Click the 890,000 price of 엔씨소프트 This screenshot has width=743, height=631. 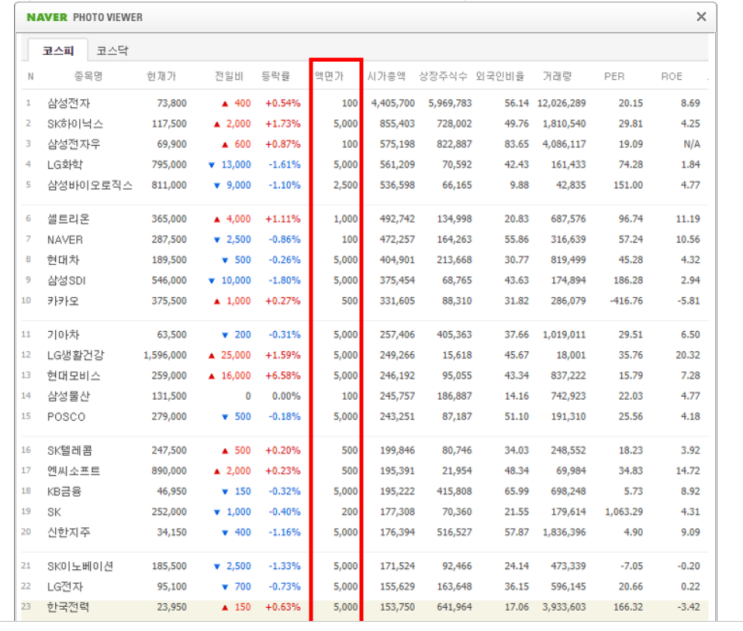(169, 471)
